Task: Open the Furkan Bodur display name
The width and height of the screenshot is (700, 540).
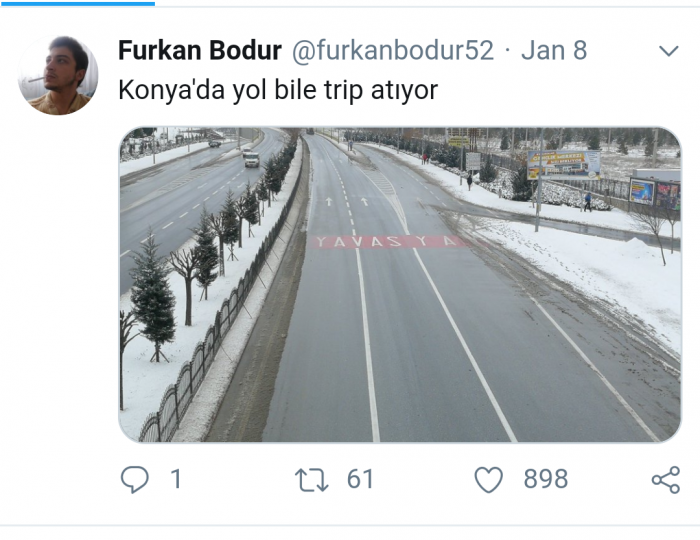Action: (200, 50)
